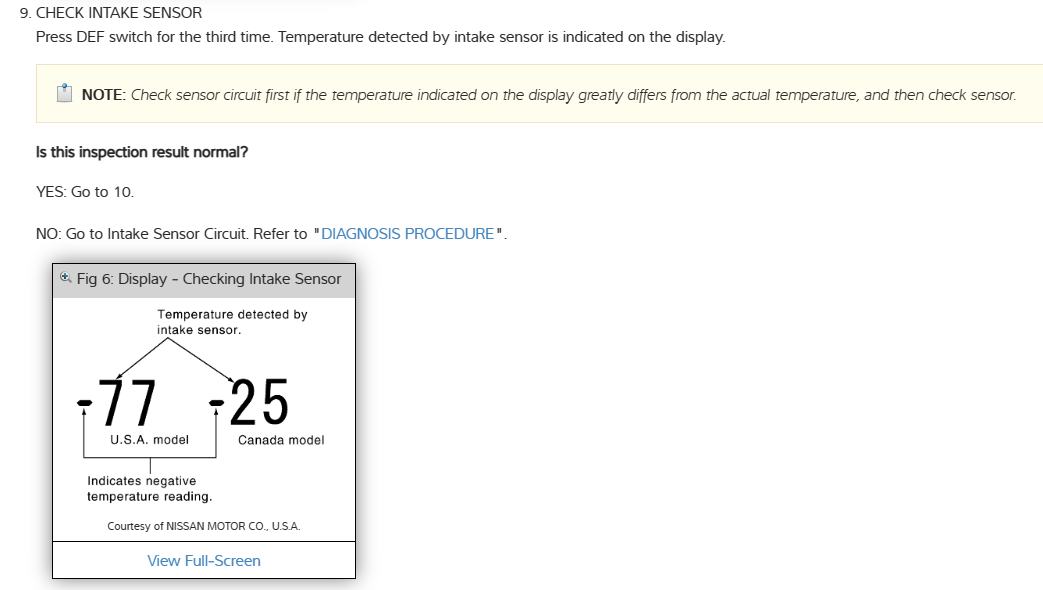This screenshot has height=590, width=1043.
Task: Click 'Indicates negative temperature reading.' caption
Action: pos(149,489)
